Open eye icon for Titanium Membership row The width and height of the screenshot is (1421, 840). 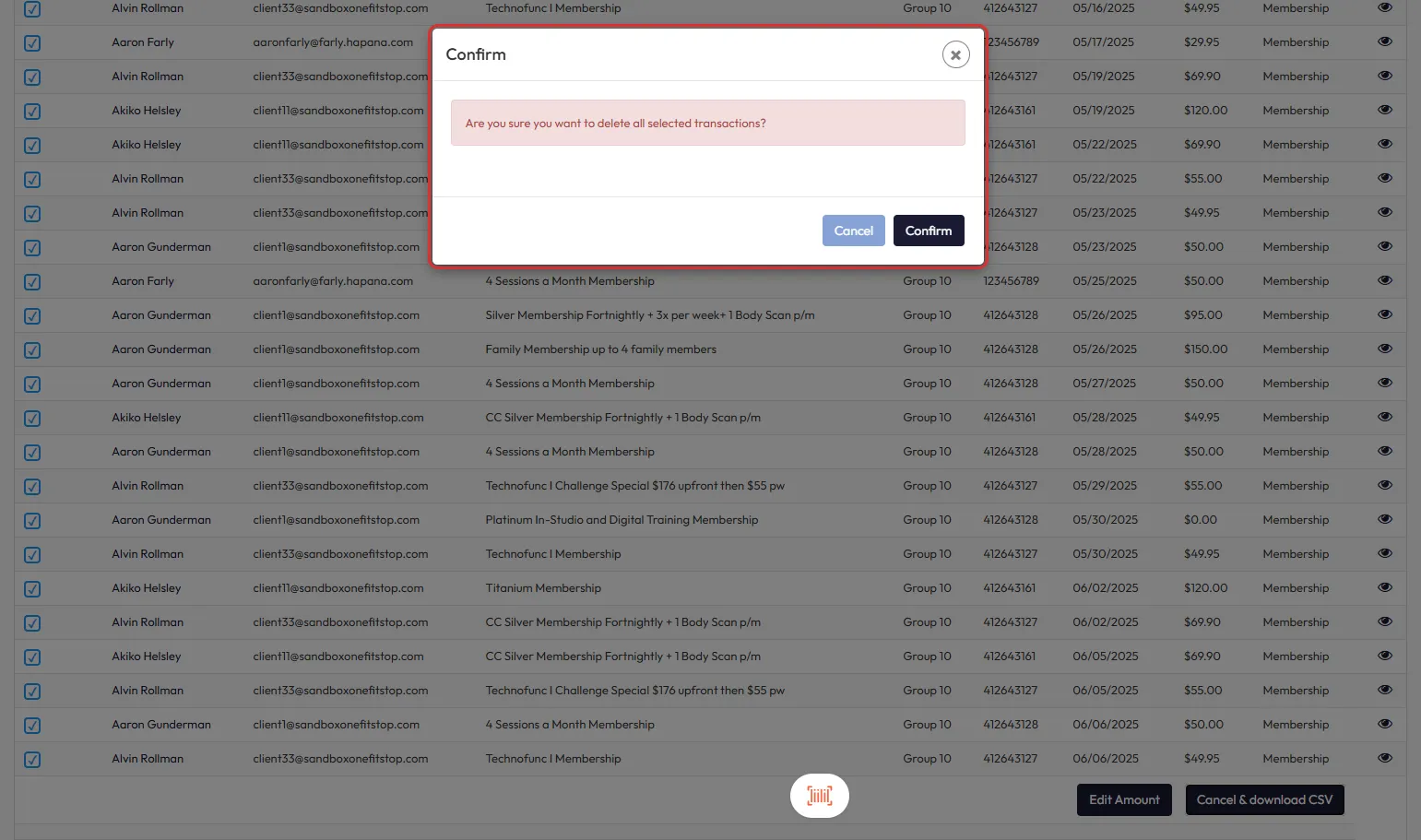[x=1384, y=588]
